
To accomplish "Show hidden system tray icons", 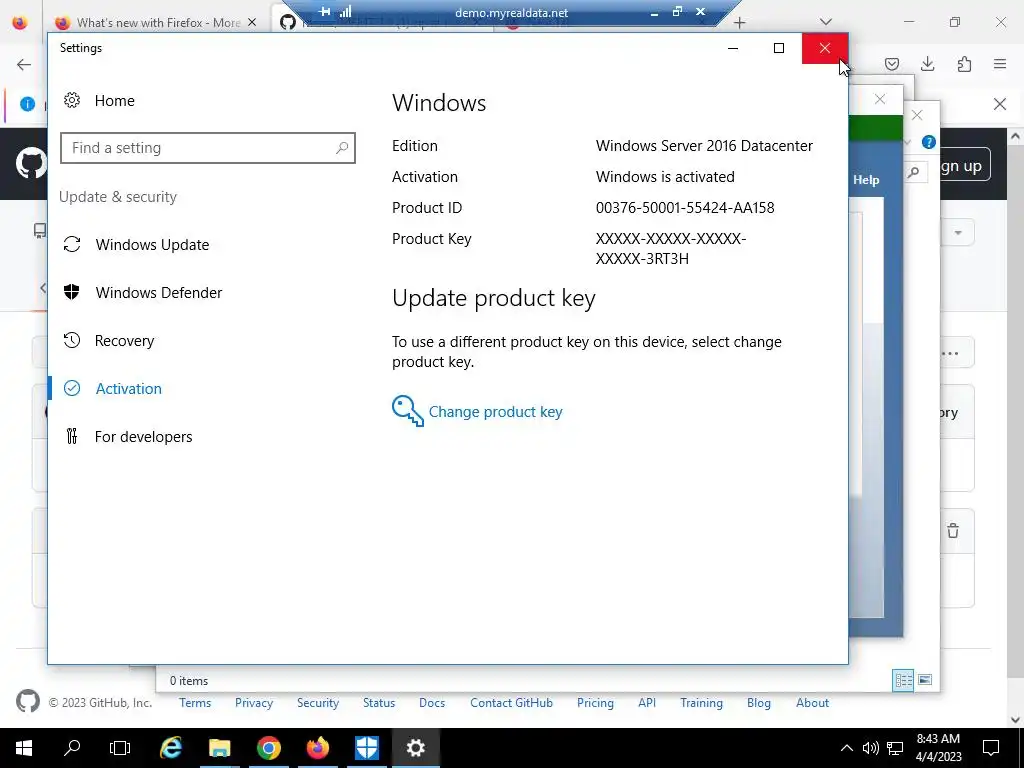I will coord(846,748).
